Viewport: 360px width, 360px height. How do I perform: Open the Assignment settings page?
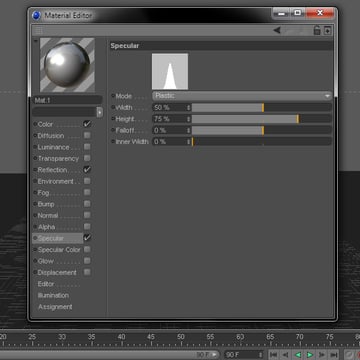coord(55,307)
